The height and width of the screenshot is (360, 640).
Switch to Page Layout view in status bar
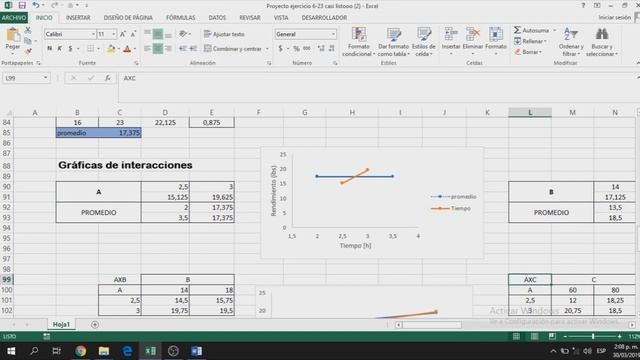pyautogui.click(x=534, y=336)
